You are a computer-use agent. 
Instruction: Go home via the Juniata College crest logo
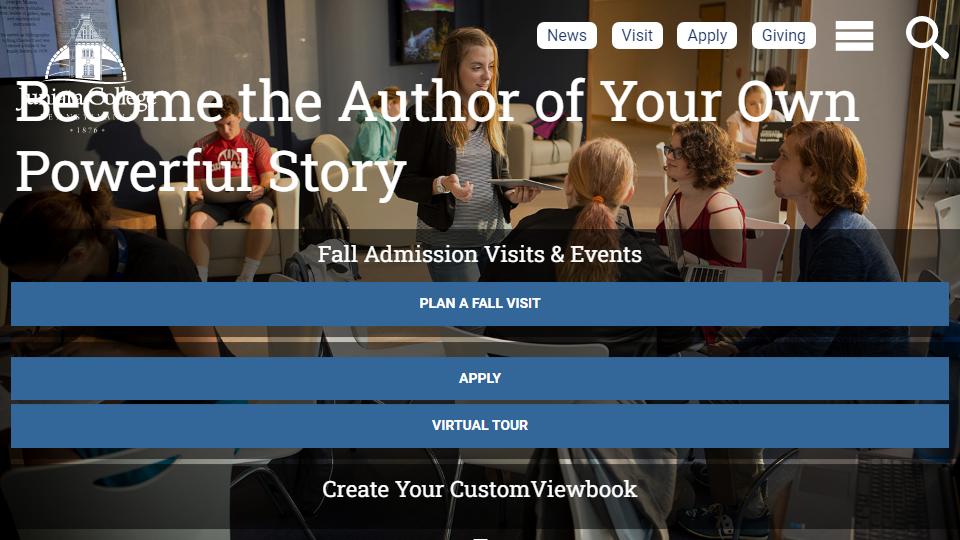pyautogui.click(x=86, y=49)
